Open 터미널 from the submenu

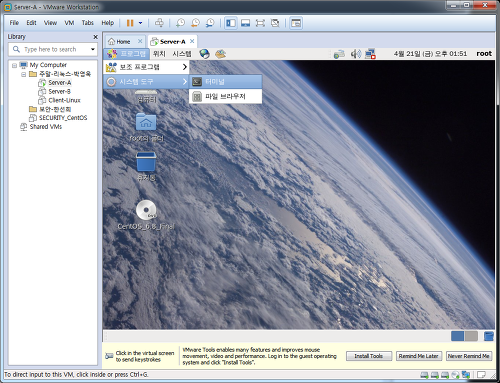coord(226,82)
